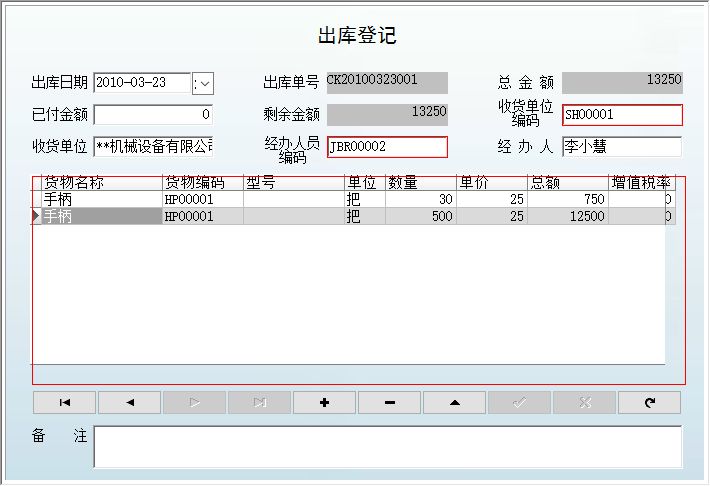Image resolution: width=710 pixels, height=486 pixels.
Task: Select the 货物名称 column header
Action: pos(102,184)
